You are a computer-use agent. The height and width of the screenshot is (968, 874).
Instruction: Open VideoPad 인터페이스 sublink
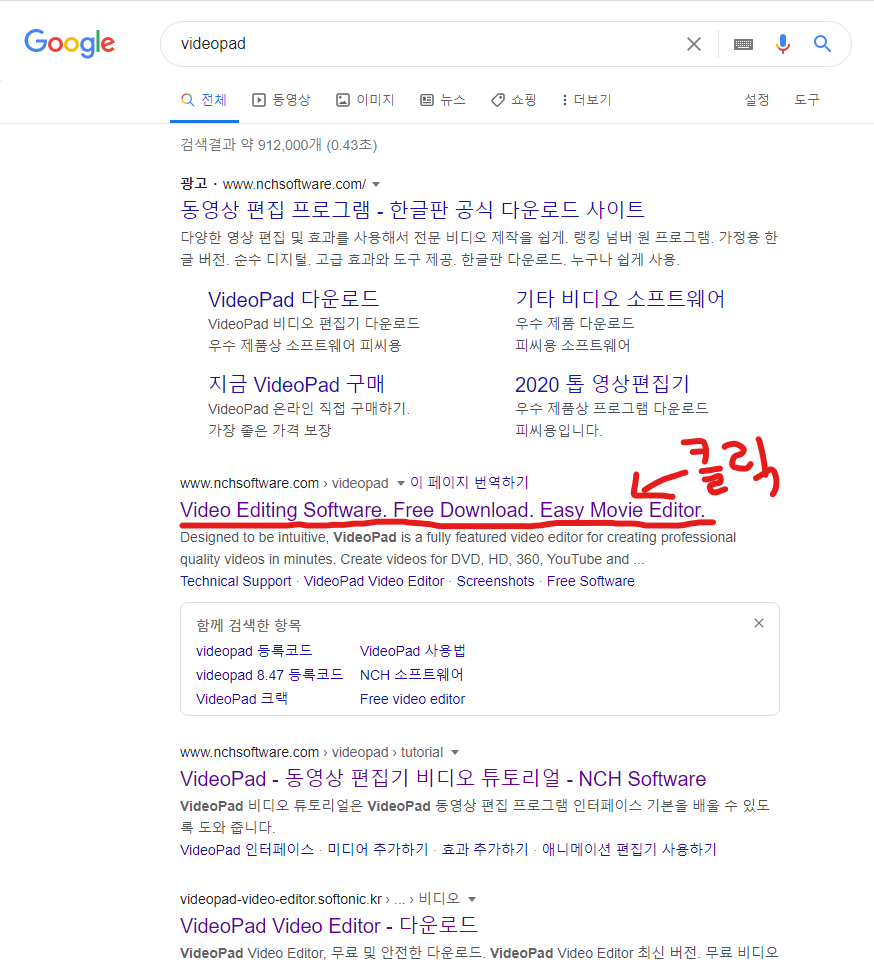pos(247,850)
